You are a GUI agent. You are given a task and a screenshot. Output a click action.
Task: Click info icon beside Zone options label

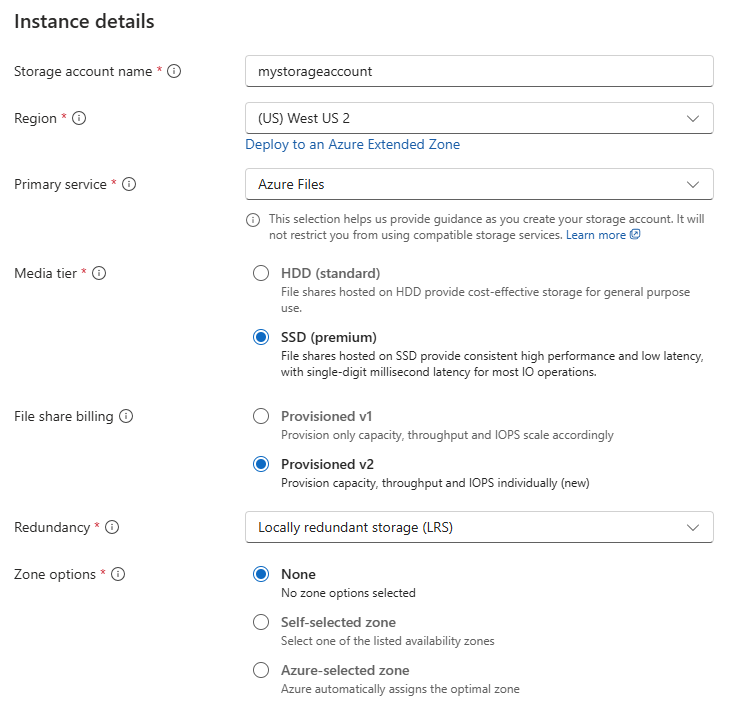point(118,574)
